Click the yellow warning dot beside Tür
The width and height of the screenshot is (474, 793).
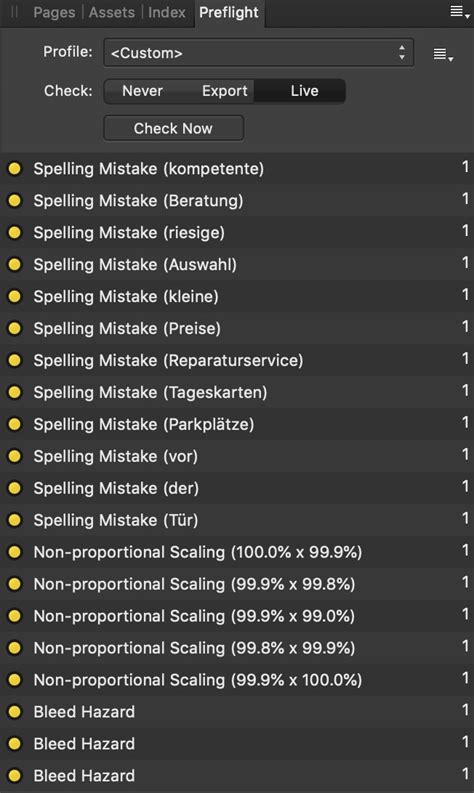tap(15, 520)
